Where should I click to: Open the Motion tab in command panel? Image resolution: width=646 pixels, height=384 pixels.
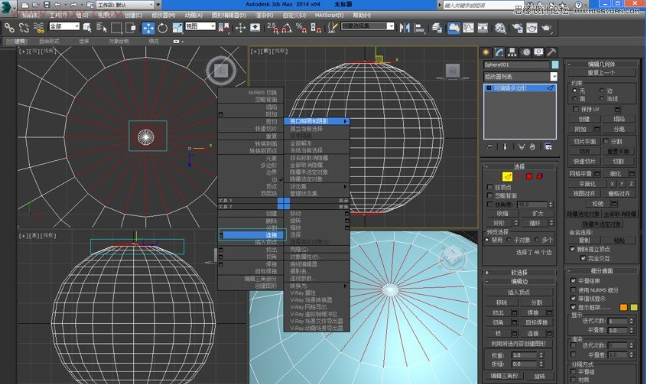[526, 52]
